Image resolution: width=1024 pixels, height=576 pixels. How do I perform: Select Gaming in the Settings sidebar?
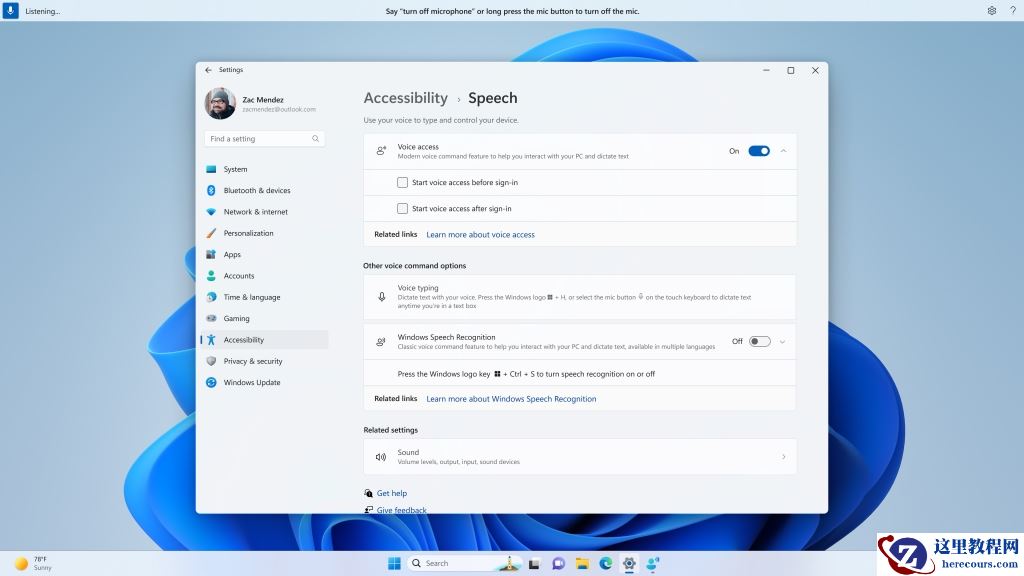point(235,318)
